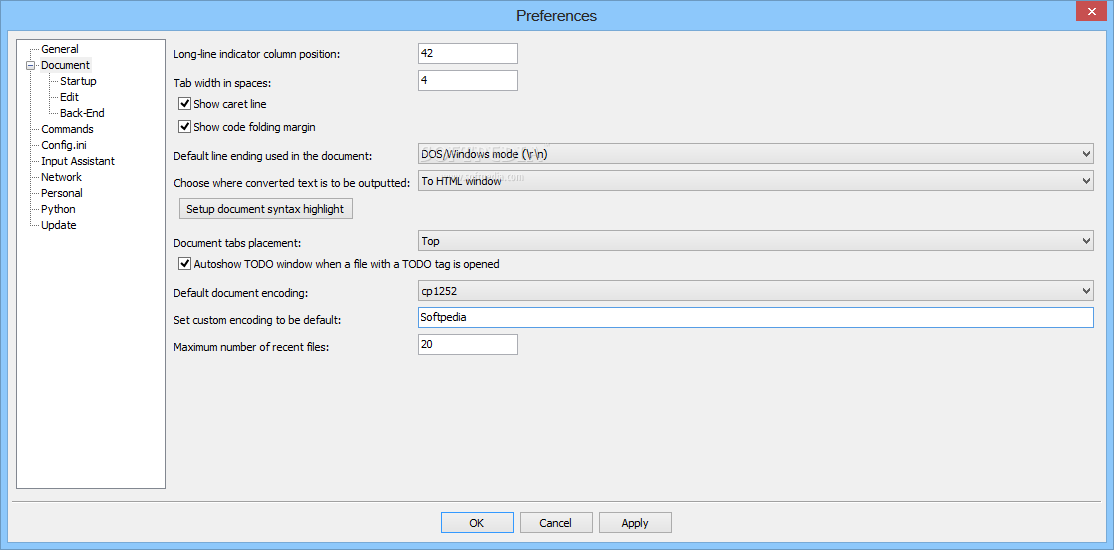
Task: Select Commands in preferences tree
Action: 67,129
